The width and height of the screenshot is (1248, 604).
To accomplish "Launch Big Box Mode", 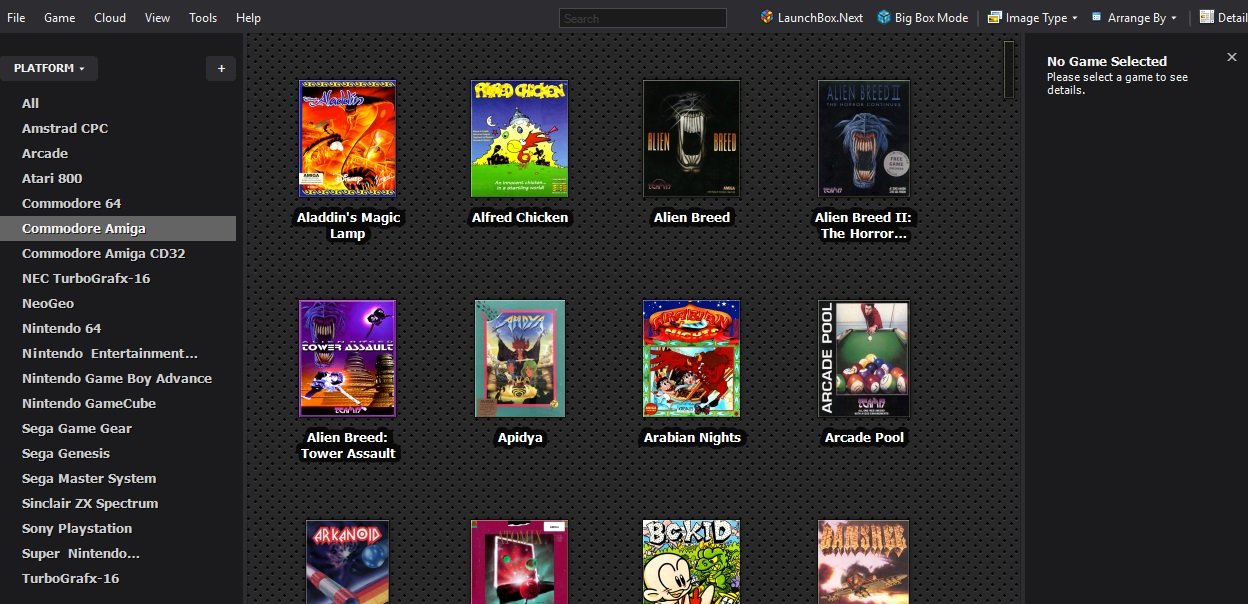I will [923, 18].
